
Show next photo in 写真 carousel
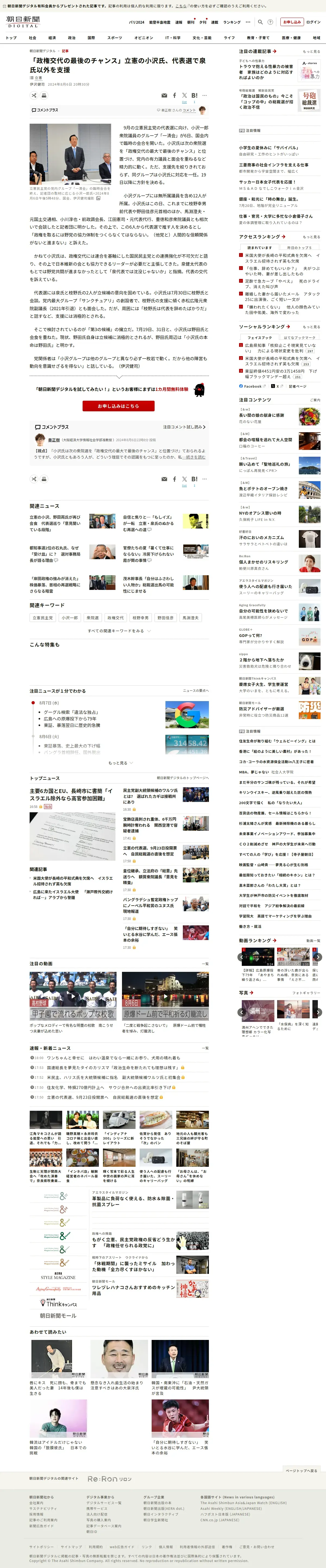[x=318, y=1012]
